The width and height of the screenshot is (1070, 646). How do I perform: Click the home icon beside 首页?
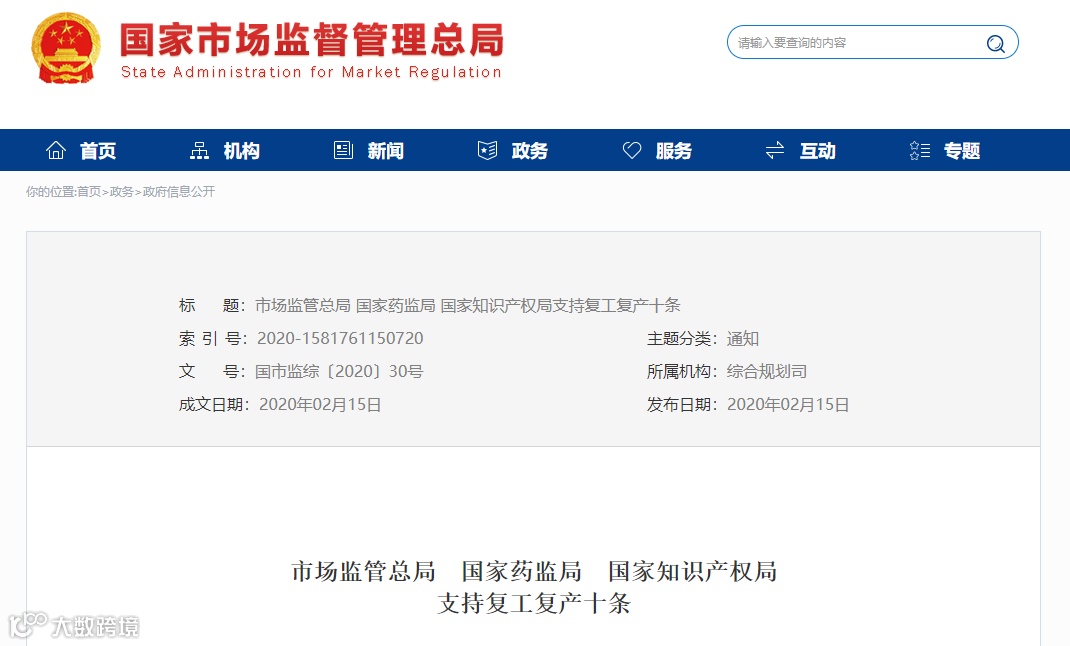click(56, 150)
